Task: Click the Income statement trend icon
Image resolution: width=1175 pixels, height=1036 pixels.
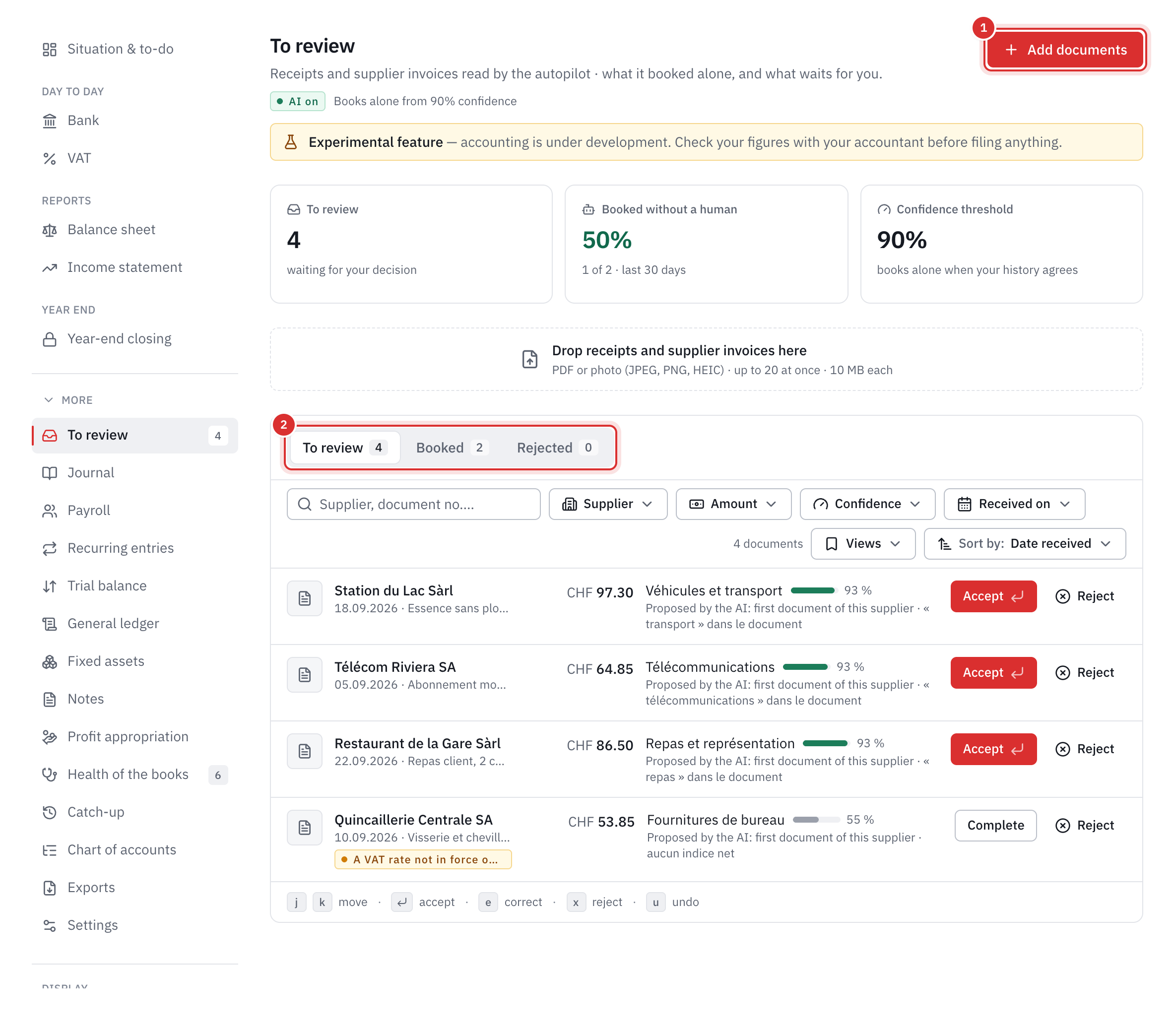Action: point(50,268)
